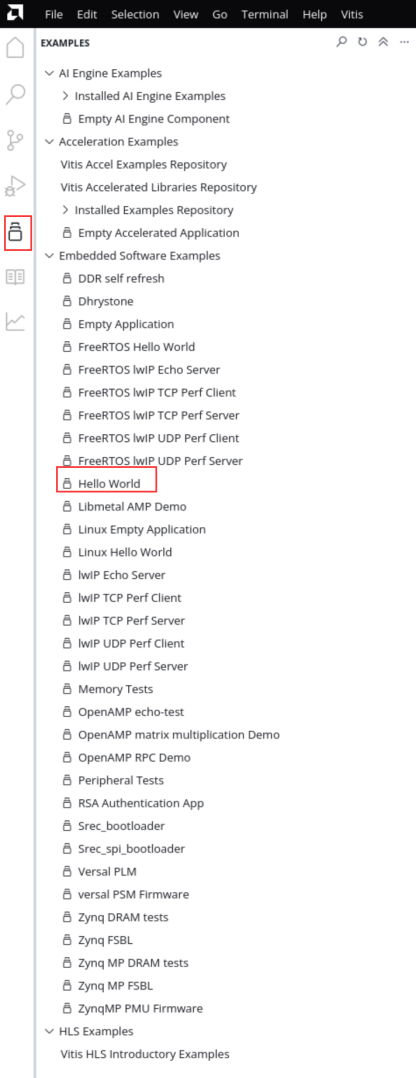Collapse all examples with double-chevron icon
Viewport: 416px width, 1078px height.
(x=384, y=43)
